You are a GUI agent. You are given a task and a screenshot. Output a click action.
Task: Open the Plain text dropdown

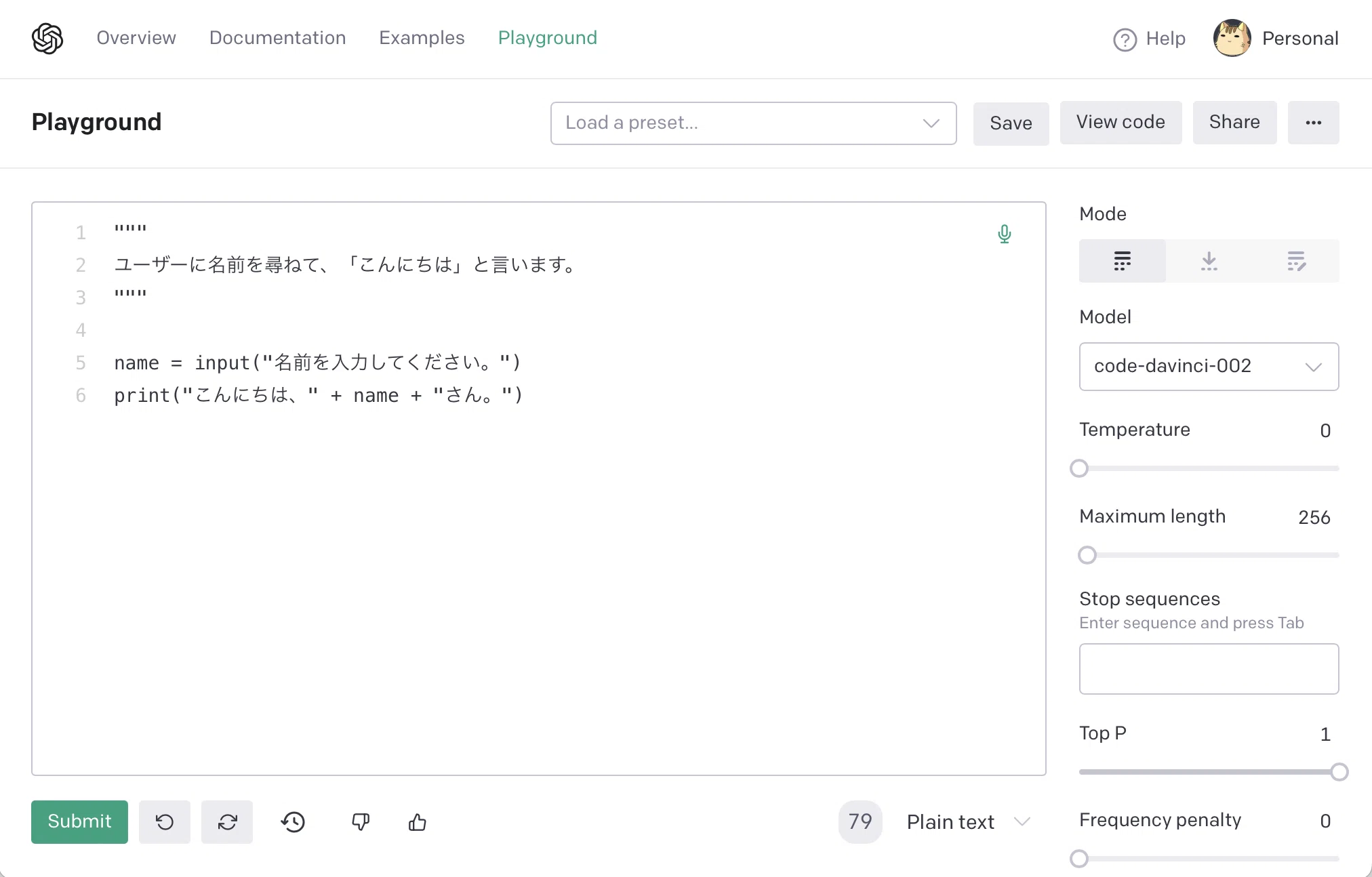pyautogui.click(x=968, y=822)
